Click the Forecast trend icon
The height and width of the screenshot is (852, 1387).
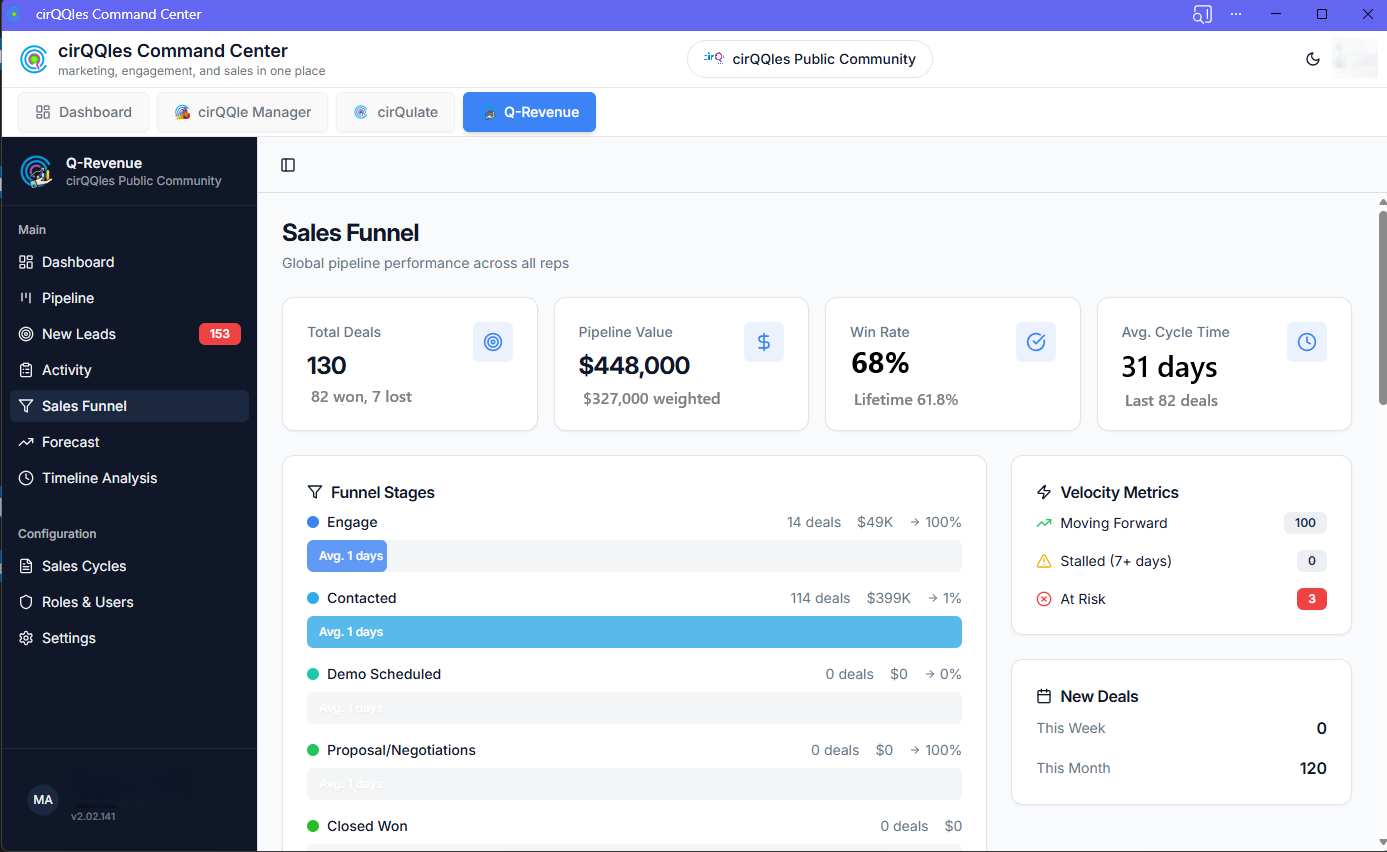pos(26,441)
